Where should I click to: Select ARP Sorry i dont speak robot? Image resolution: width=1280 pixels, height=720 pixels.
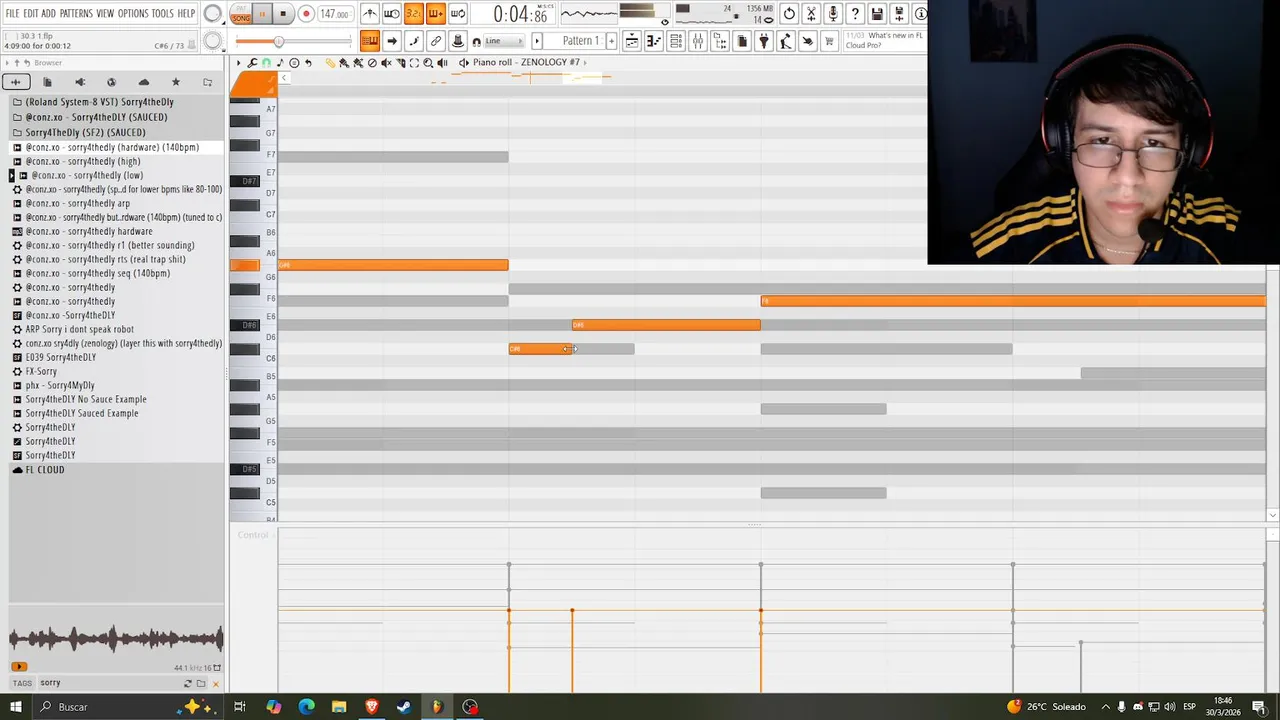point(80,329)
